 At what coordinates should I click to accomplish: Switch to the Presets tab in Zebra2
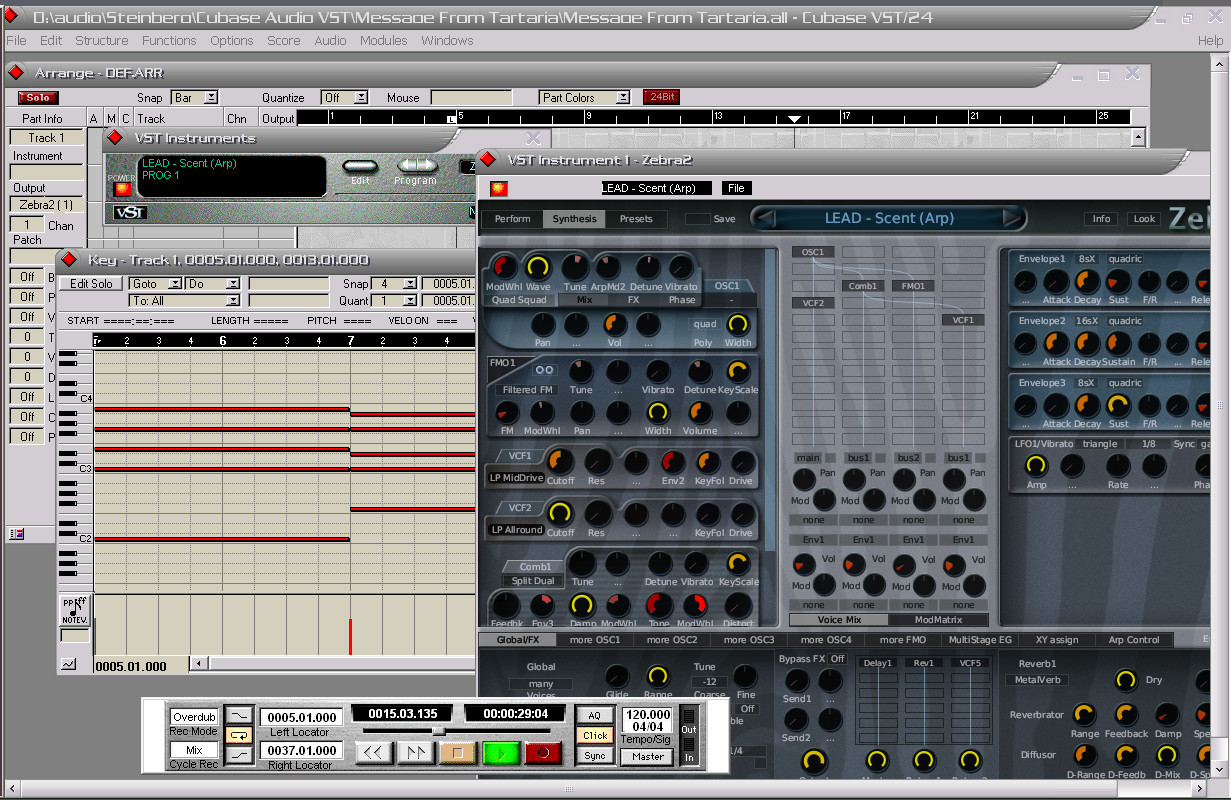[636, 218]
